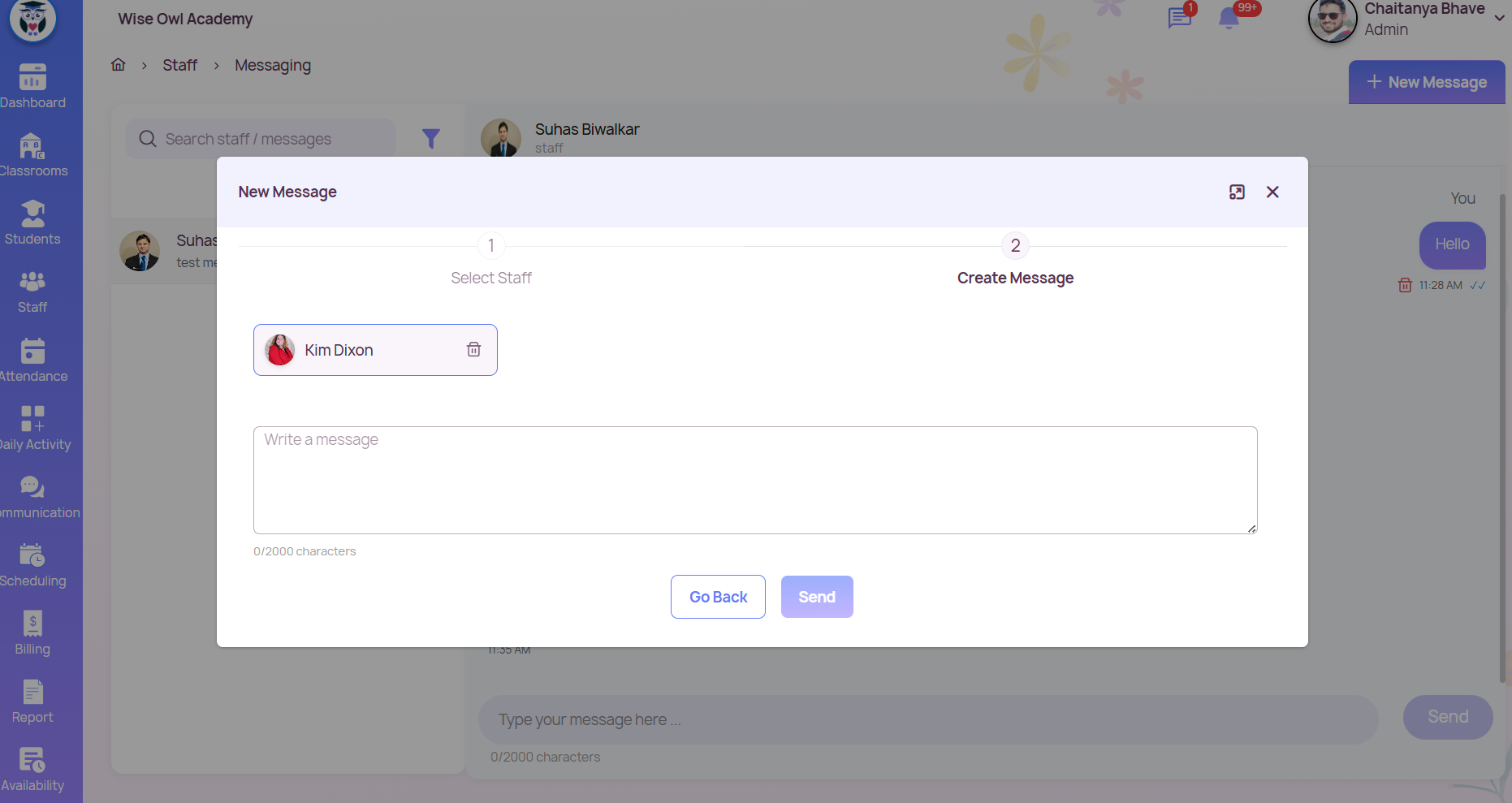Remove Kim Dixon with the trash icon

473,349
